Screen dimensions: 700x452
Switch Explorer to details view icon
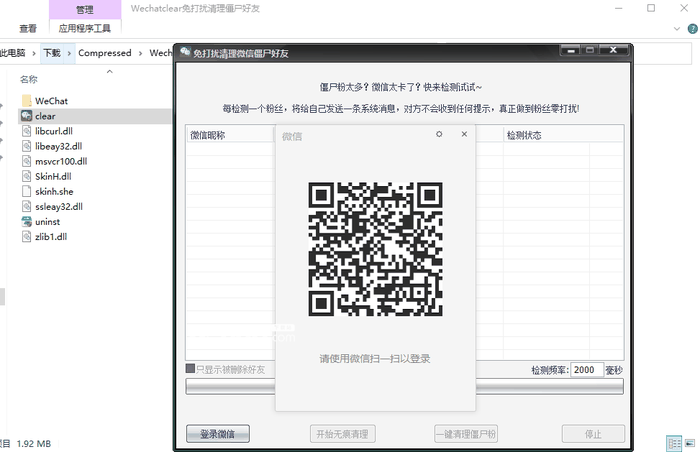pyautogui.click(x=674, y=444)
